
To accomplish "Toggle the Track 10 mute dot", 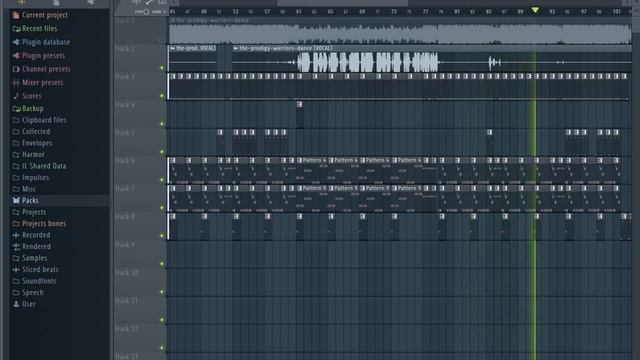I will [x=162, y=292].
